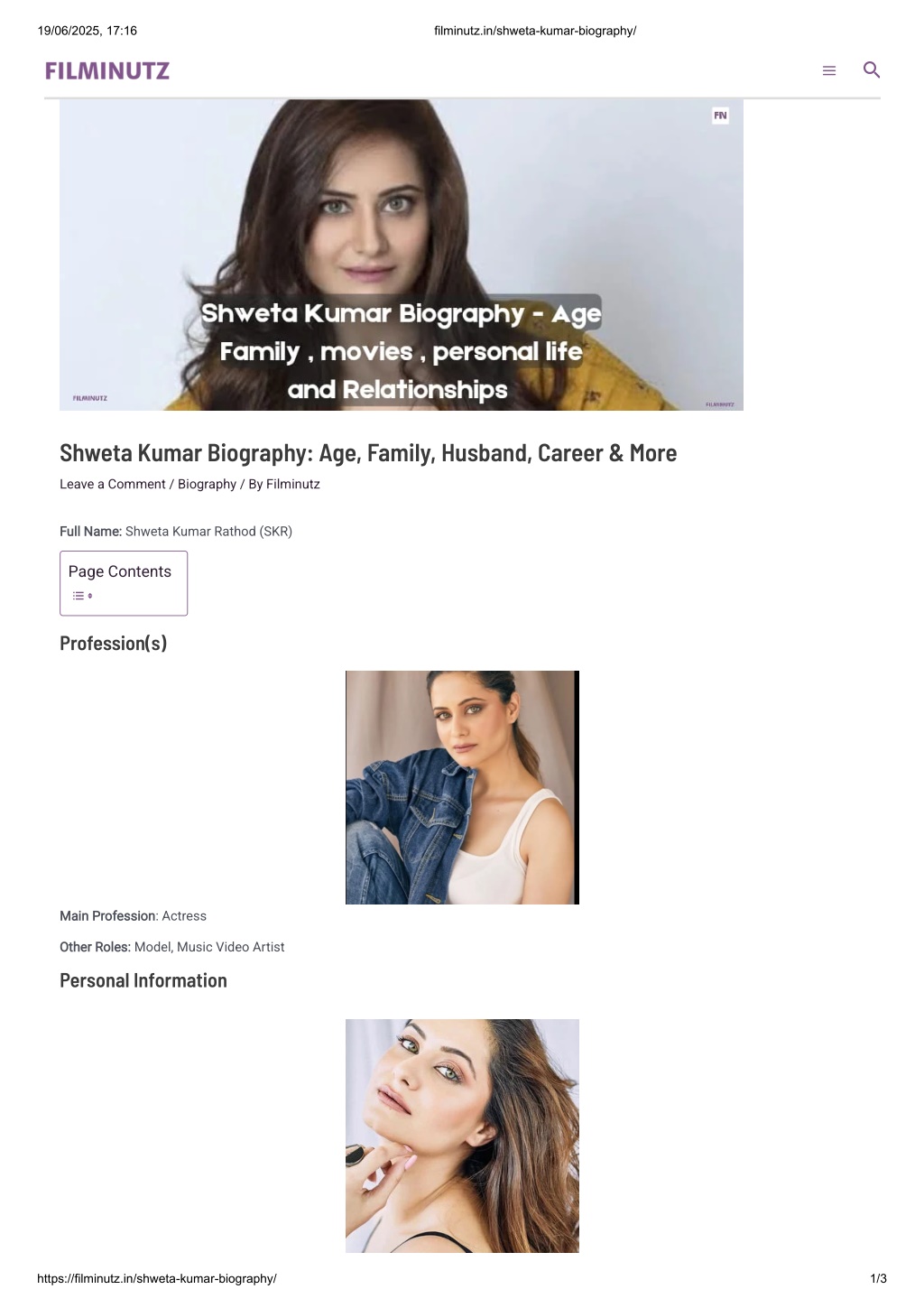Click the article title heading
The width and height of the screenshot is (924, 1308).
(x=368, y=453)
